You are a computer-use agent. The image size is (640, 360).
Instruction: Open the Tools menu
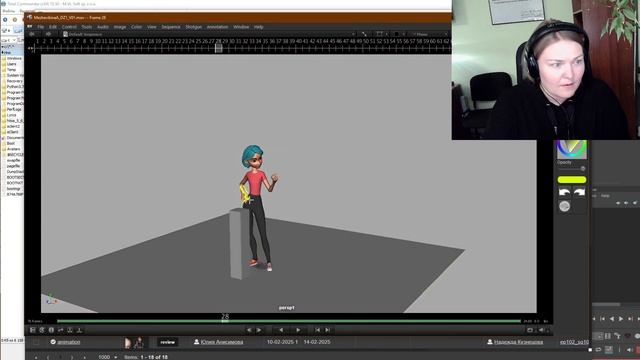[x=87, y=27]
